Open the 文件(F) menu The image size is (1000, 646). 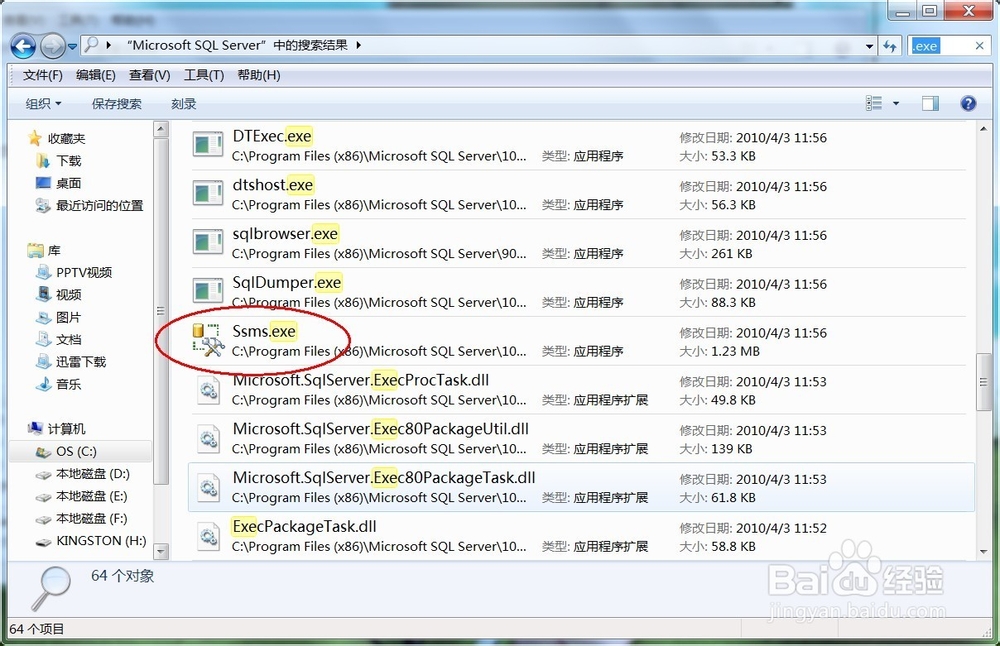coord(43,75)
